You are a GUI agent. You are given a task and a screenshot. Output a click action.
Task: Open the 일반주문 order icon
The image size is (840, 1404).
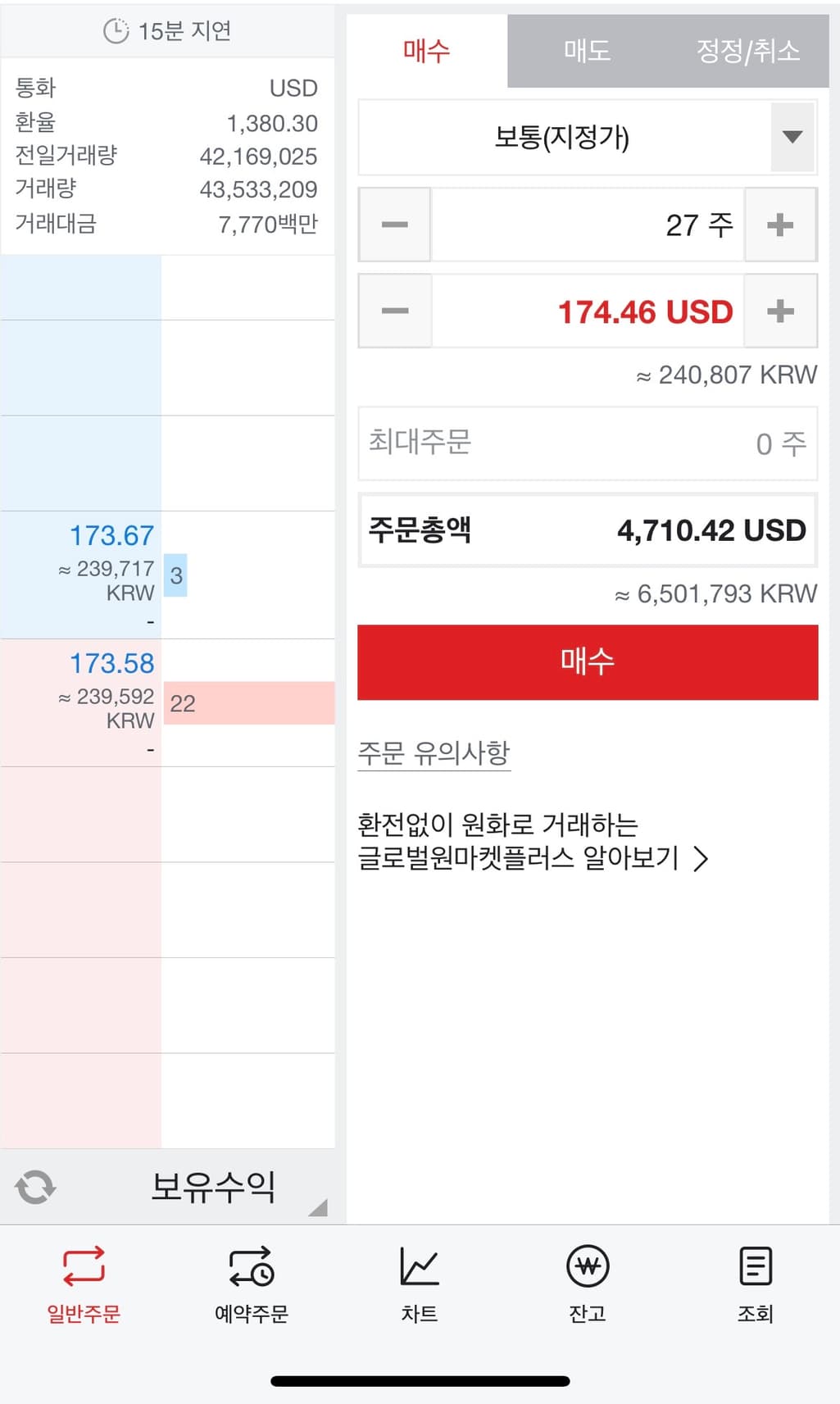tap(84, 1266)
